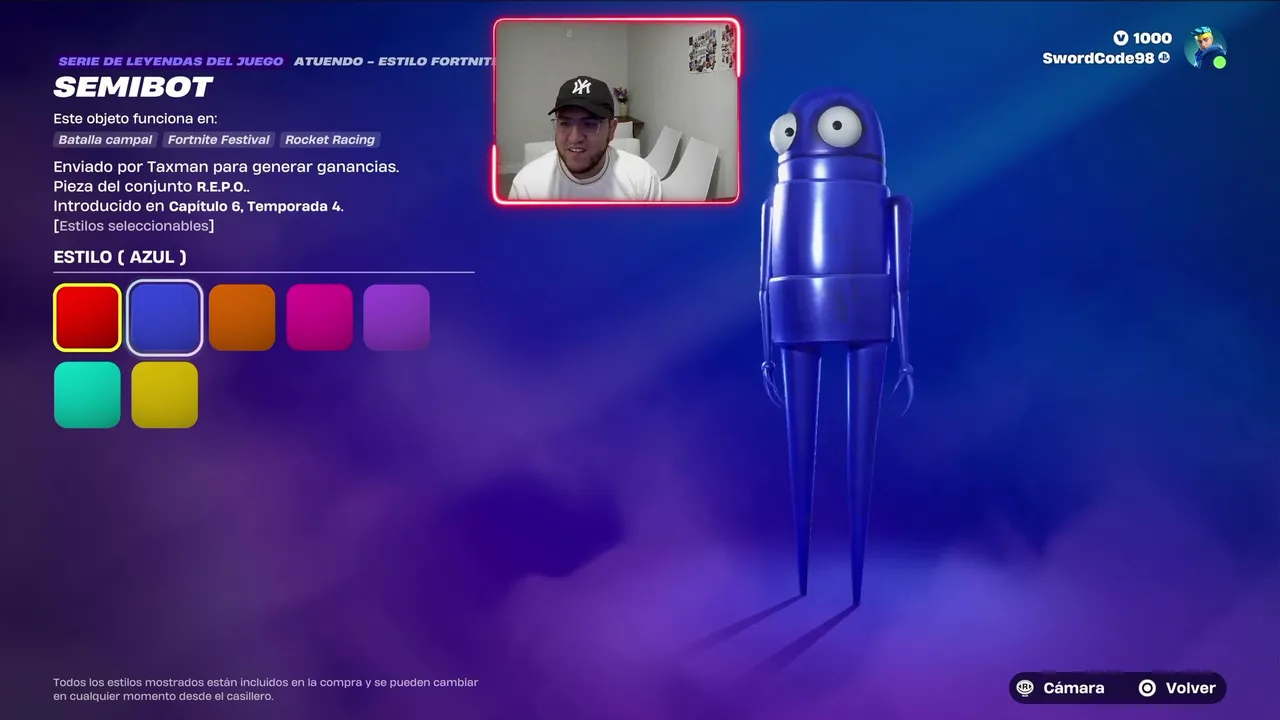Choose the orange style swatch
The height and width of the screenshot is (720, 1280).
point(242,318)
